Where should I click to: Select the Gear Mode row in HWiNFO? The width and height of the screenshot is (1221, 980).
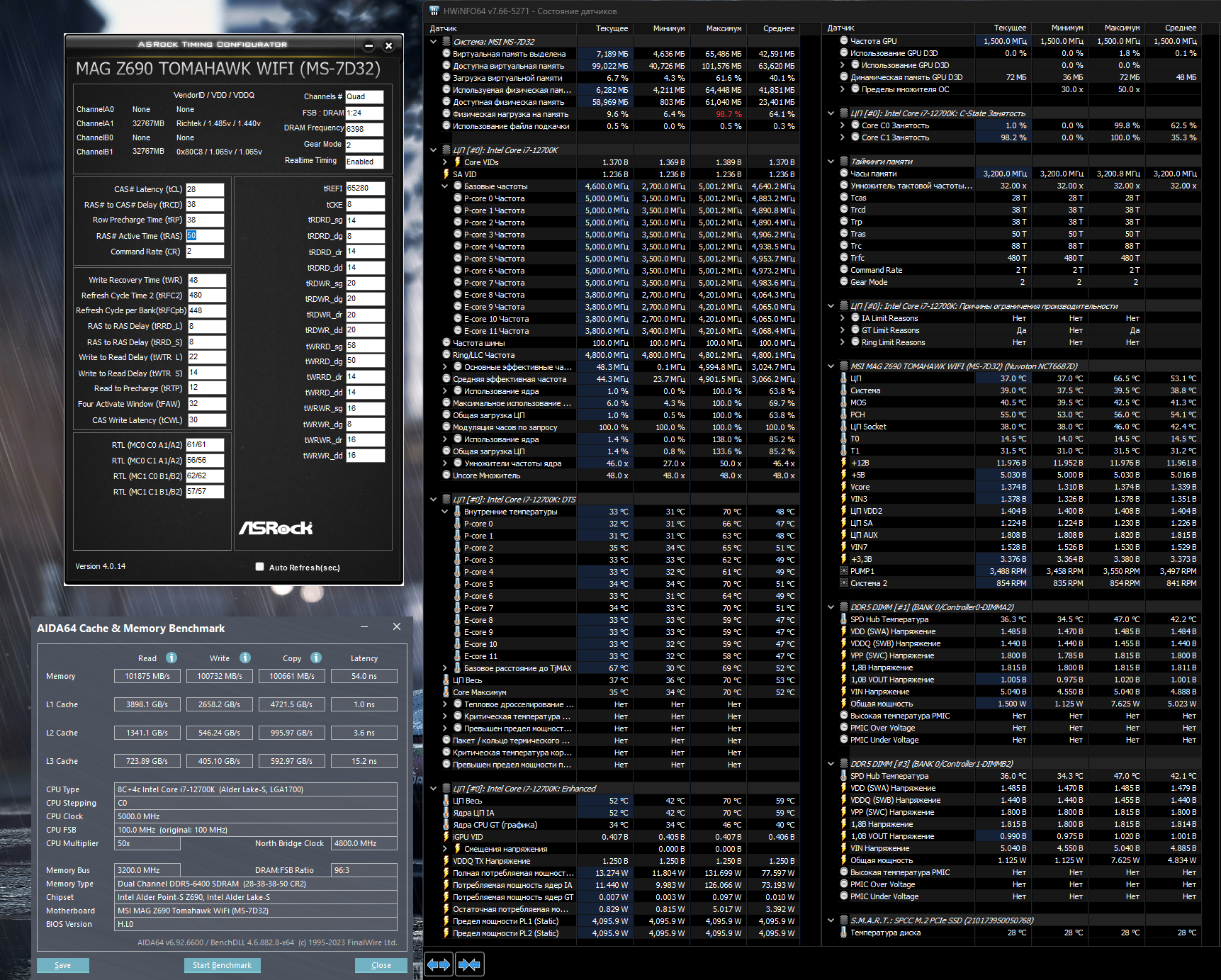(x=1012, y=282)
